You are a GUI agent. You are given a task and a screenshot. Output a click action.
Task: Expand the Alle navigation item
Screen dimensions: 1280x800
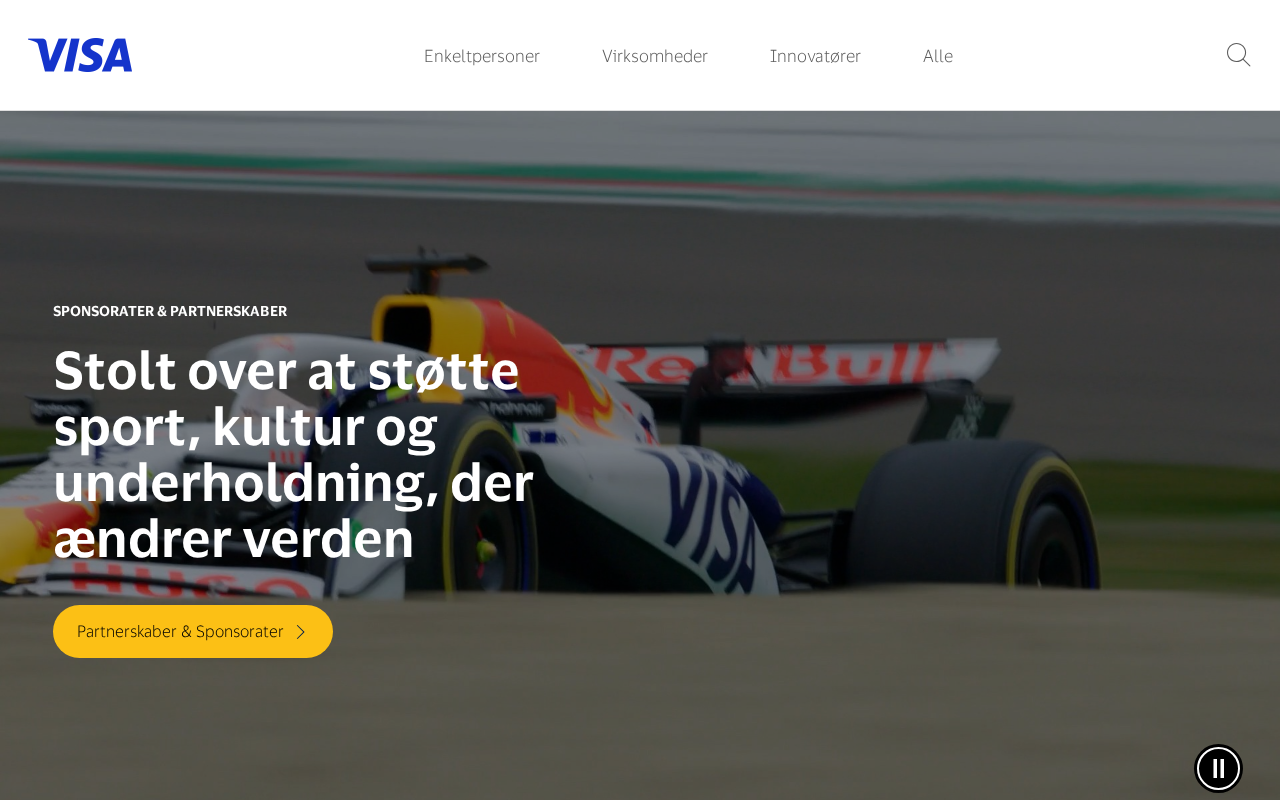point(938,56)
